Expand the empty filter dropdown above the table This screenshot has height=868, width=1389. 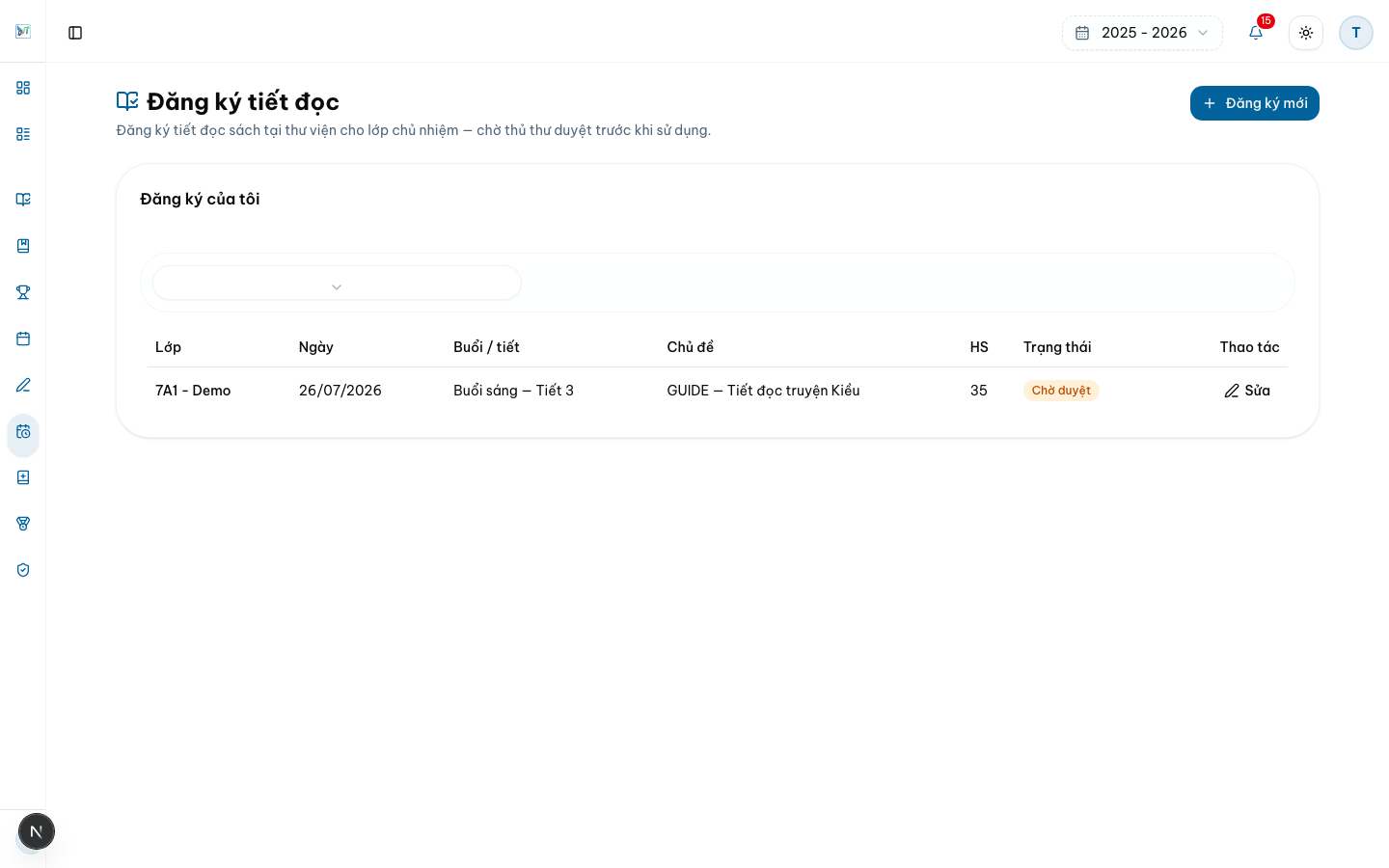[337, 284]
